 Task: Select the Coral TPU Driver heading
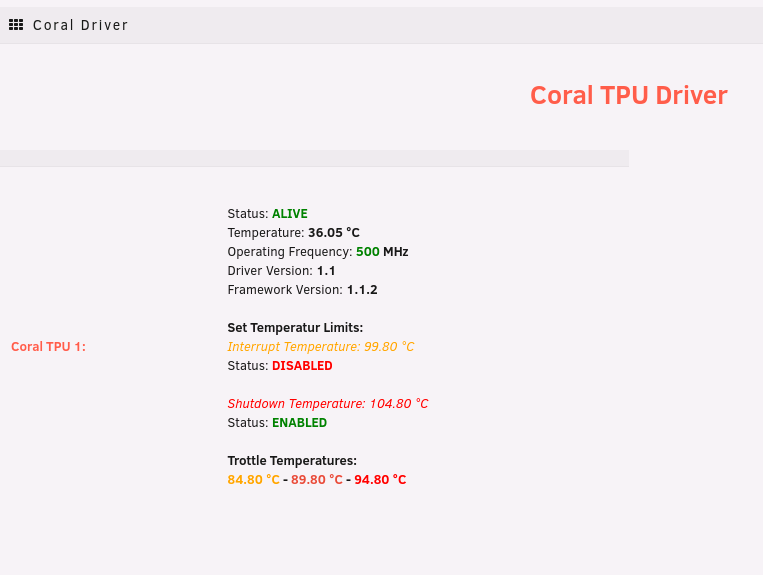[x=629, y=95]
